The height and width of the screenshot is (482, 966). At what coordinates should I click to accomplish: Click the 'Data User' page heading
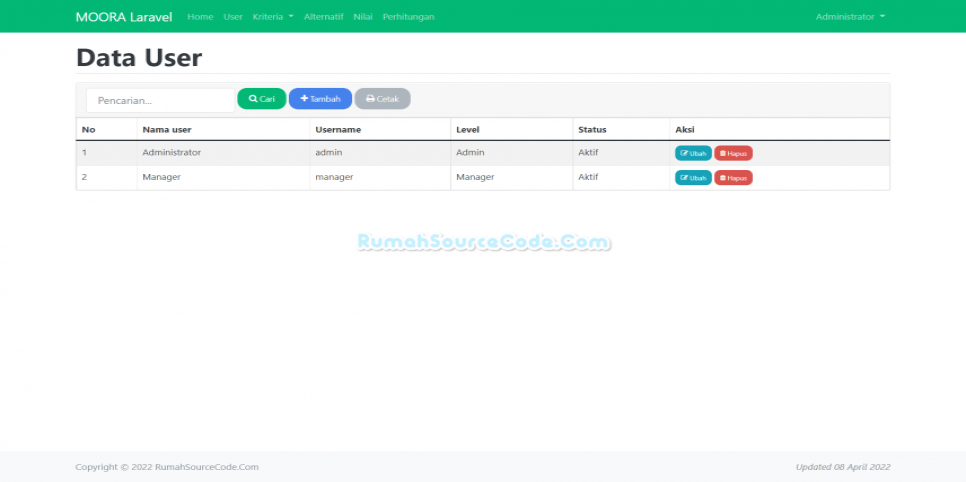point(139,57)
